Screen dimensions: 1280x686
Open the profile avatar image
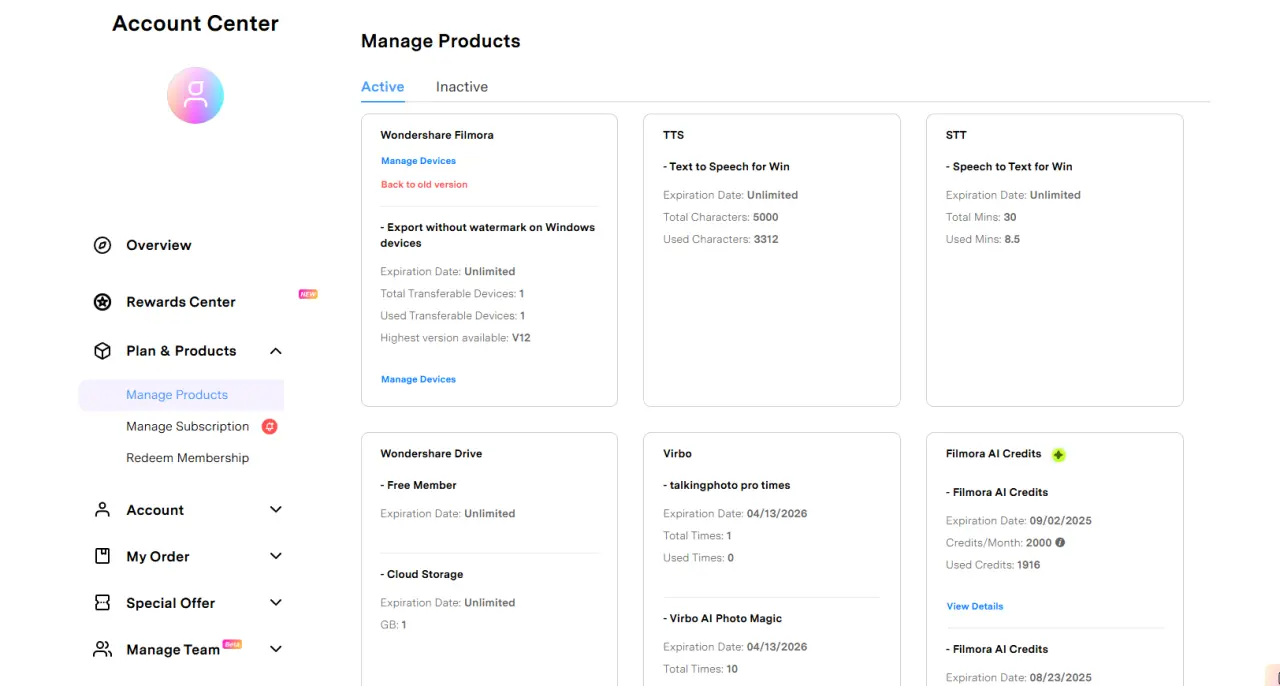click(195, 96)
